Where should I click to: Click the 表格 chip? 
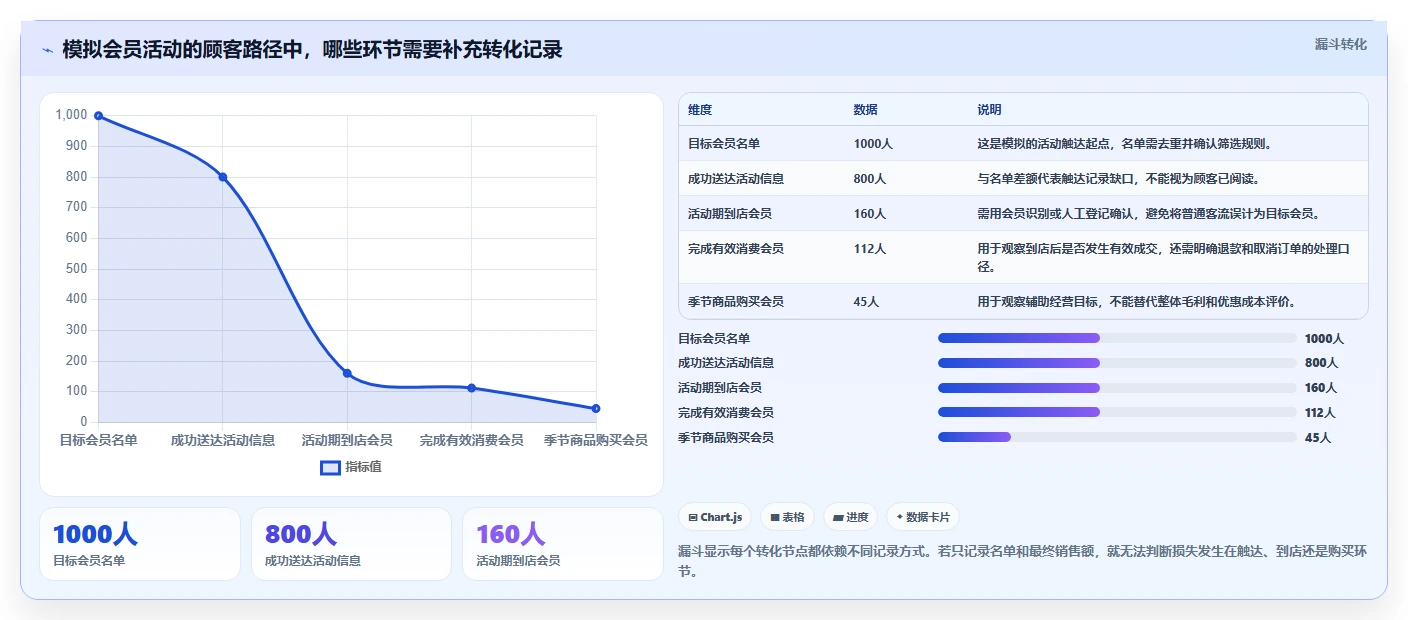[787, 517]
